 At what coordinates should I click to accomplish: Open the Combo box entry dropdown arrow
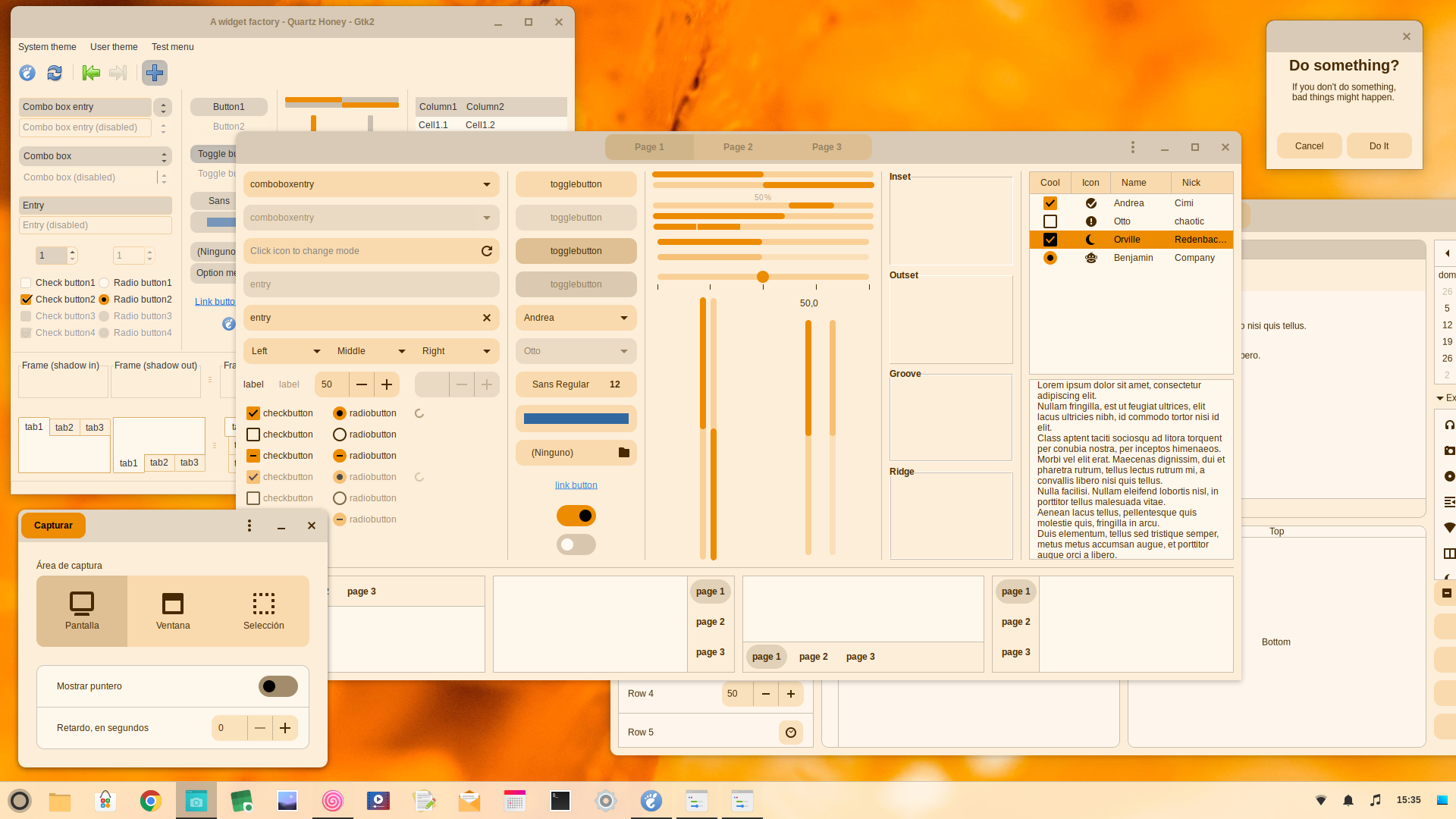coord(163,108)
